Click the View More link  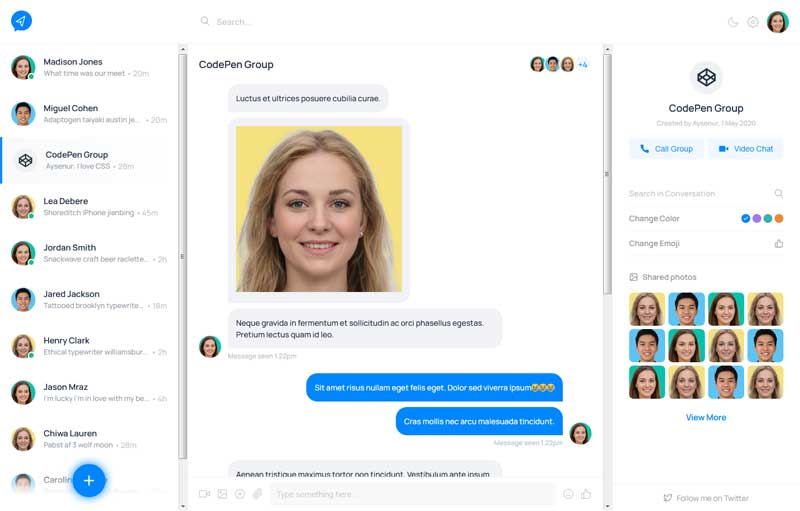coord(706,417)
